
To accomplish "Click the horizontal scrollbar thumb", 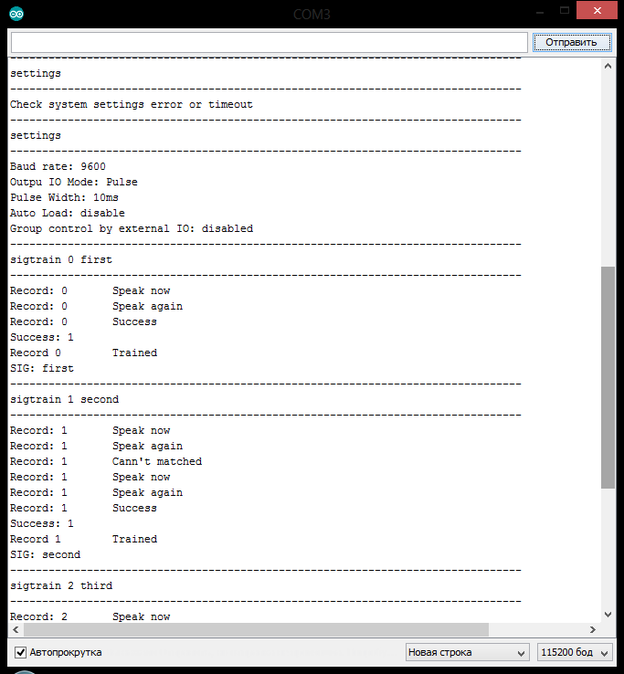I will pyautogui.click(x=256, y=630).
